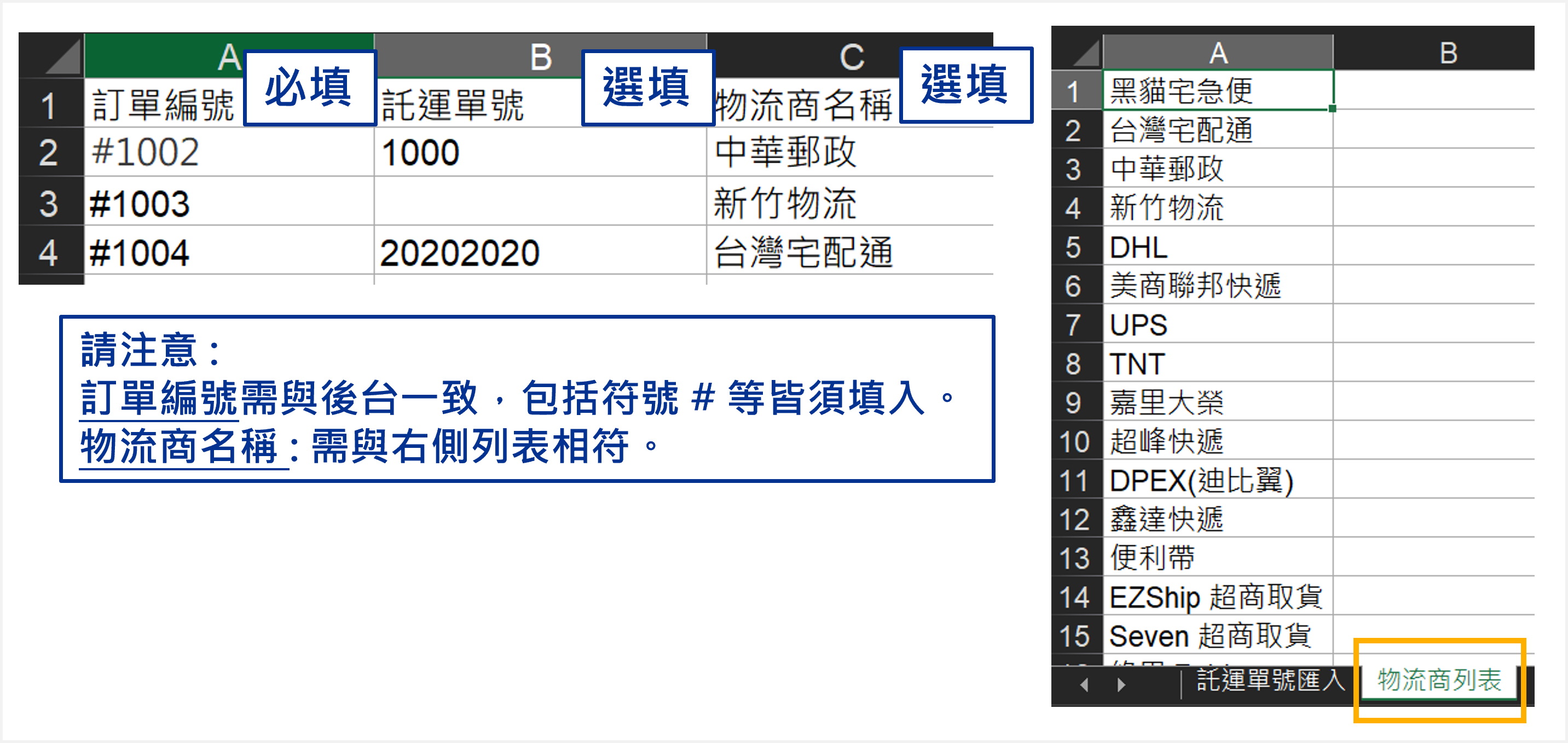Click the underlined 訂單編號 text in notice
The width and height of the screenshot is (1568, 743).
(158, 399)
